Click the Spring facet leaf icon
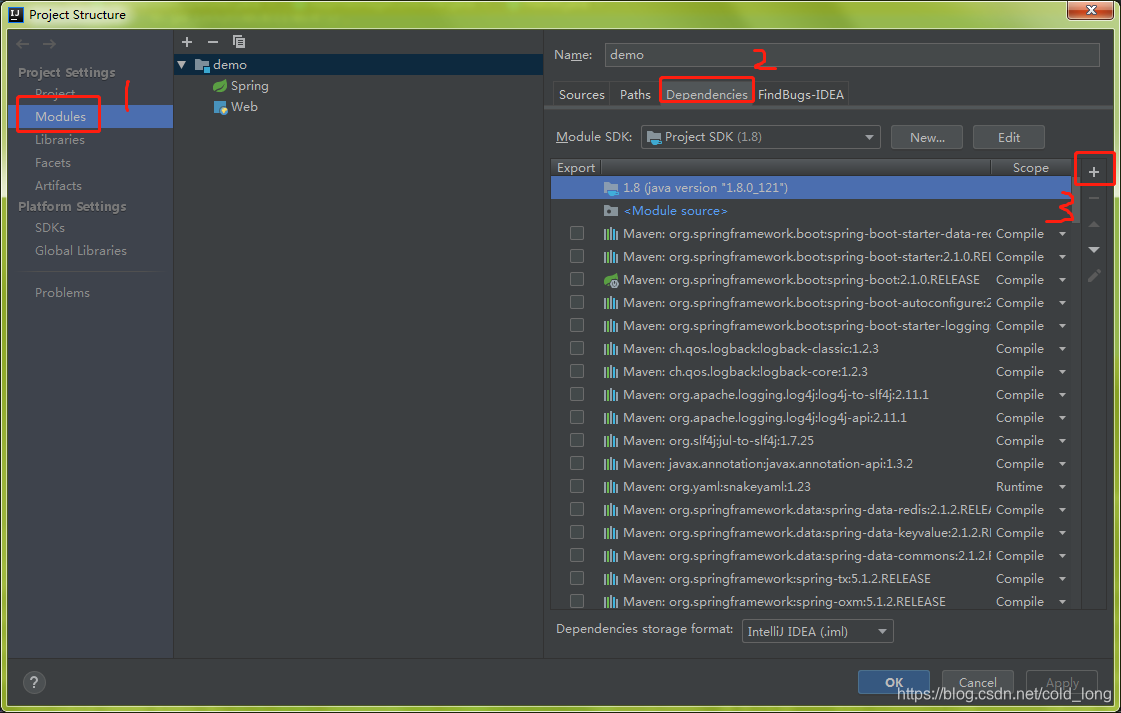1121x713 pixels. point(220,86)
